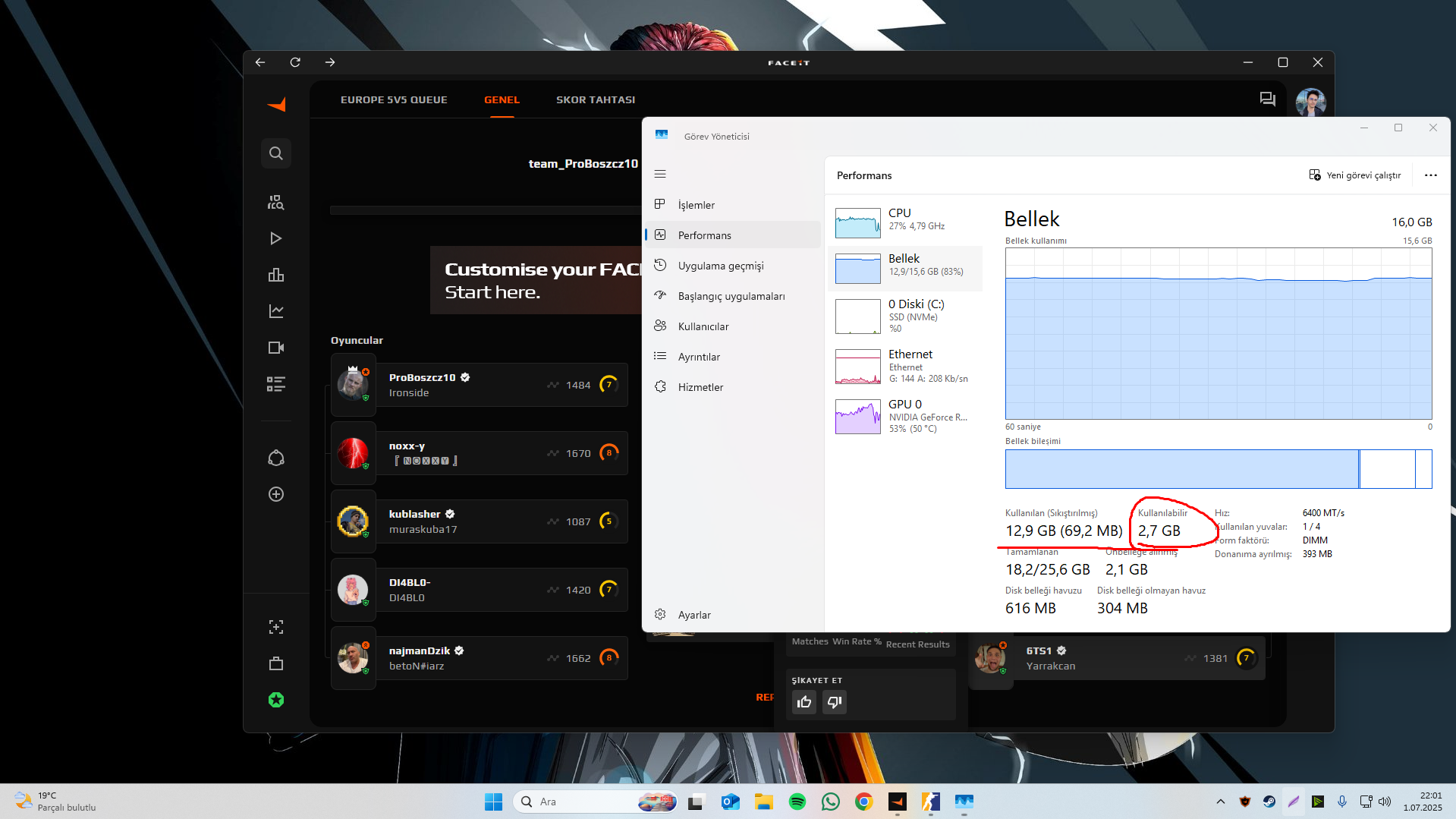Click Yeni görevi çalıştır in Task Manager

pyautogui.click(x=1355, y=175)
